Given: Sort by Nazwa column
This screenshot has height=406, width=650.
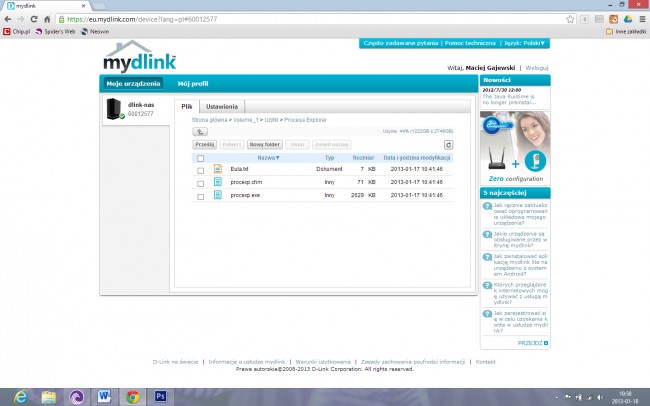Looking at the screenshot, I should pos(268,158).
